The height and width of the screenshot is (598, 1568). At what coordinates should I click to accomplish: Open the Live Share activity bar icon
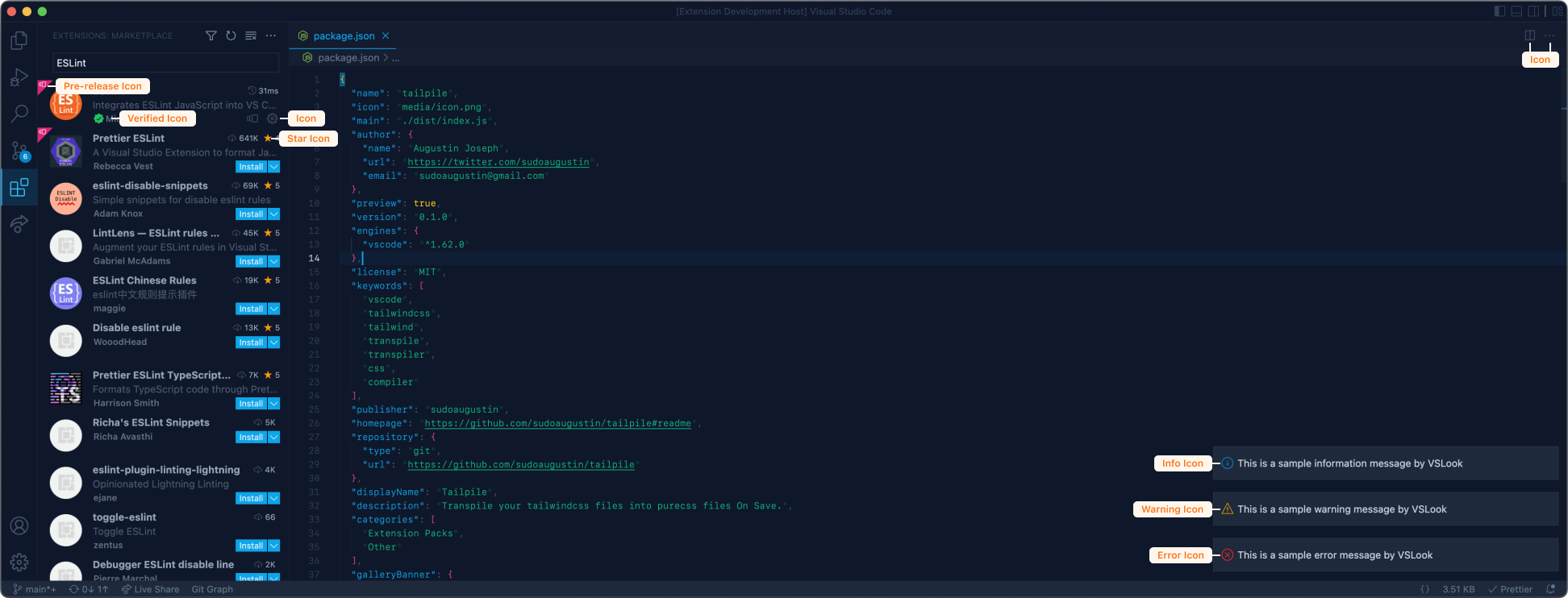[19, 225]
